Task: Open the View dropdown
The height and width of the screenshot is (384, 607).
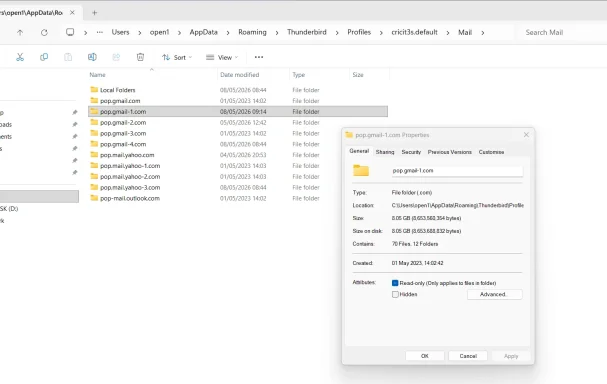Action: pos(222,57)
